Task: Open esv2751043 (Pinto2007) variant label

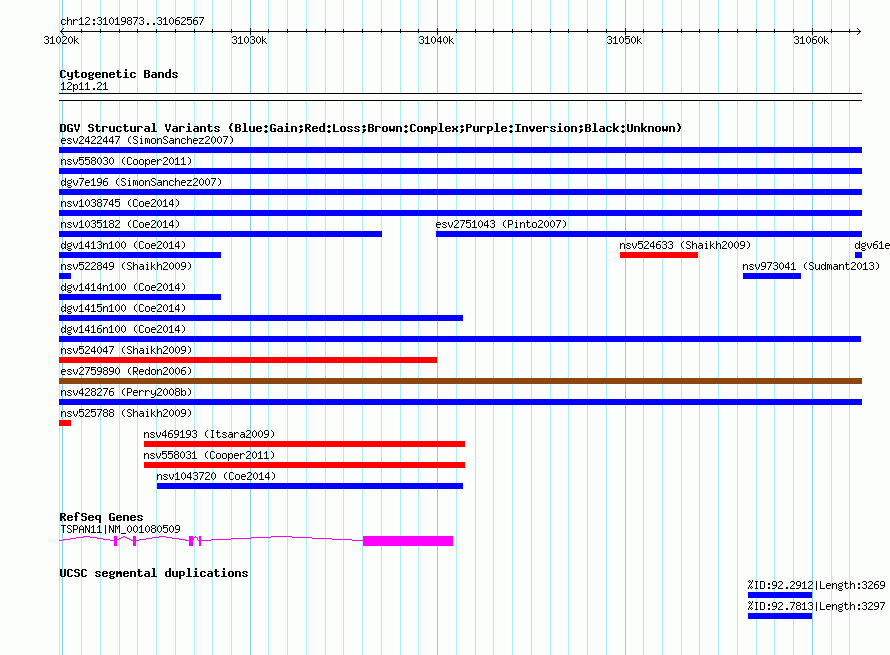Action: (501, 224)
